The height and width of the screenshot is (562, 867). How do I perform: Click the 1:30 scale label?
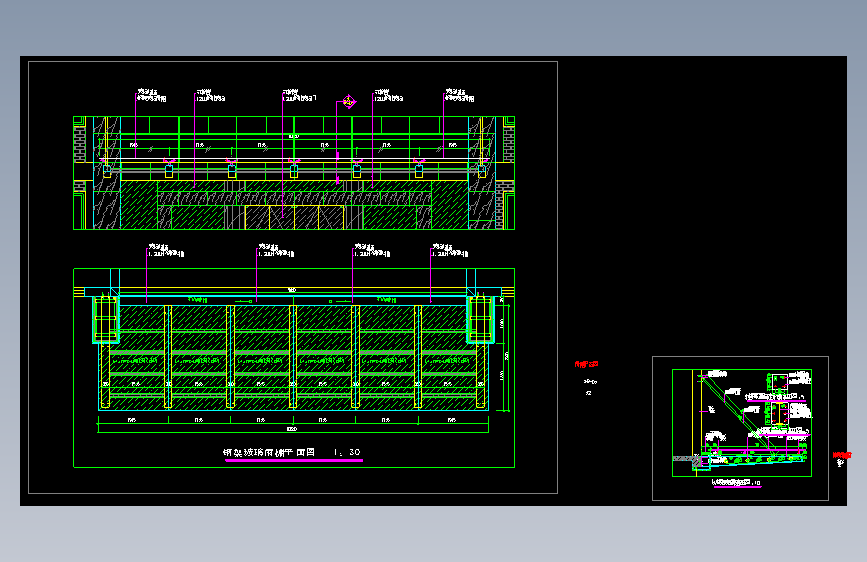tap(347, 452)
